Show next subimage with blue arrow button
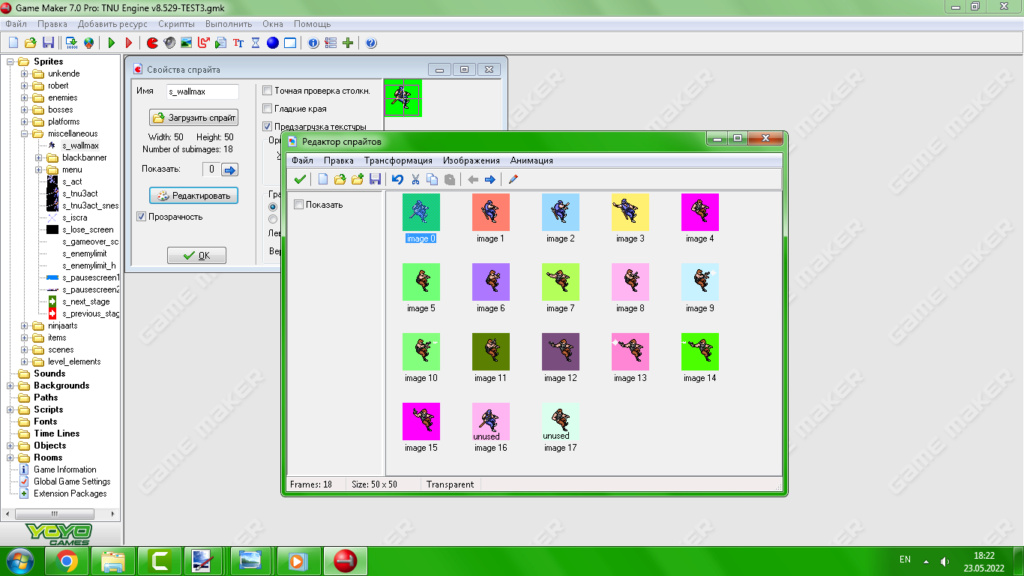This screenshot has width=1024, height=576. (x=230, y=170)
